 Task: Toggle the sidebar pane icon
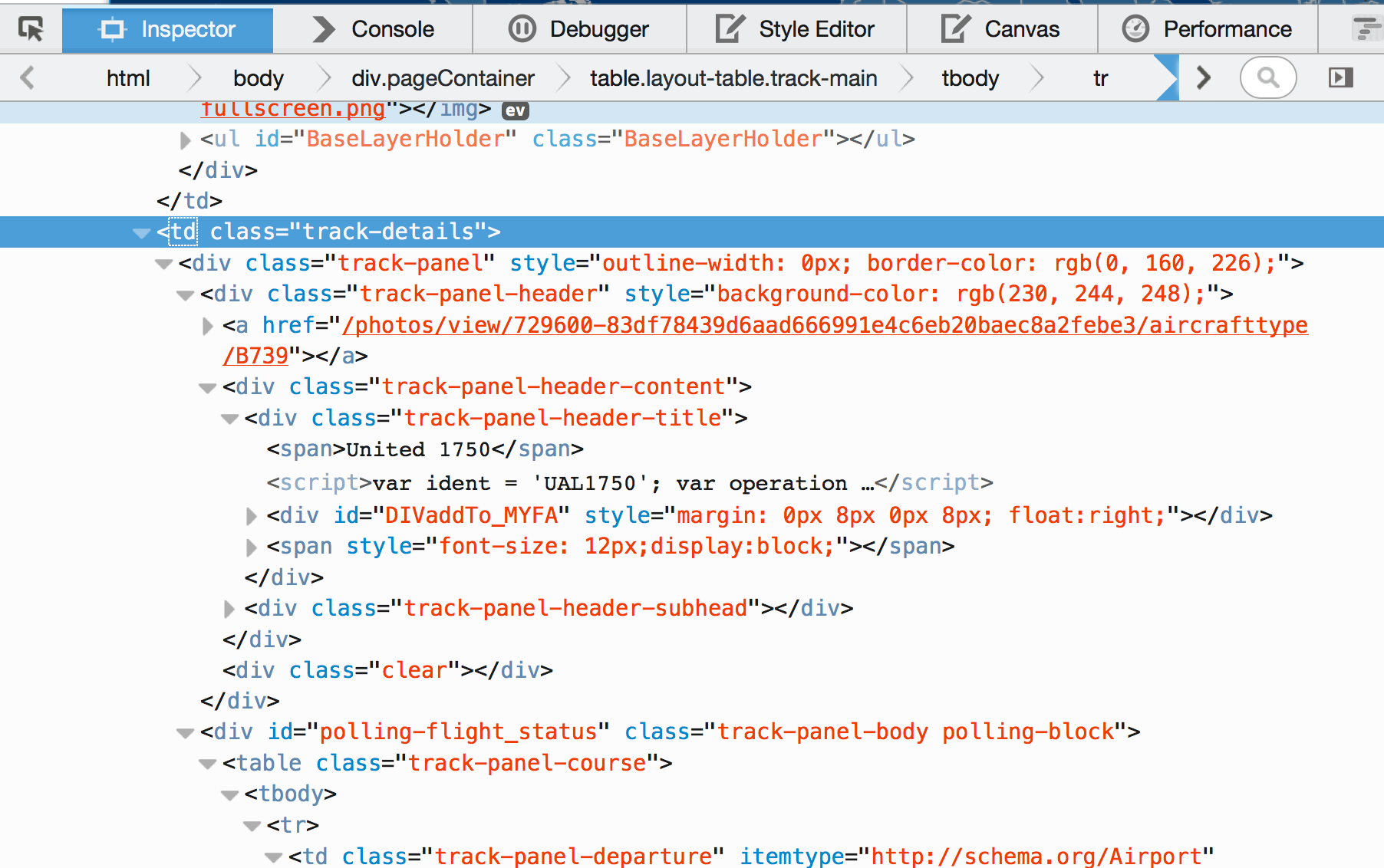(1340, 77)
